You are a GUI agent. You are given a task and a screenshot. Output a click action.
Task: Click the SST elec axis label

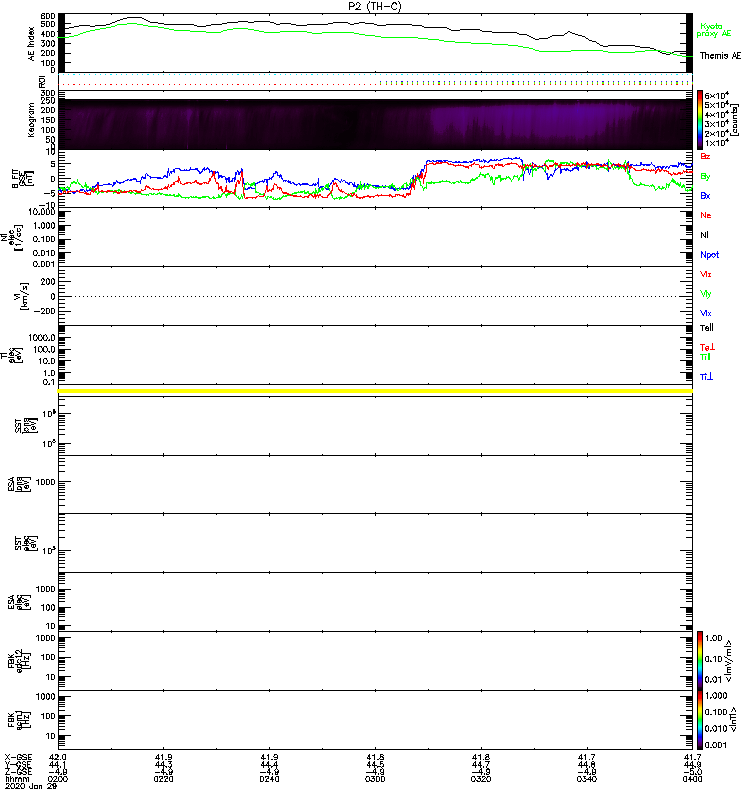point(26,543)
